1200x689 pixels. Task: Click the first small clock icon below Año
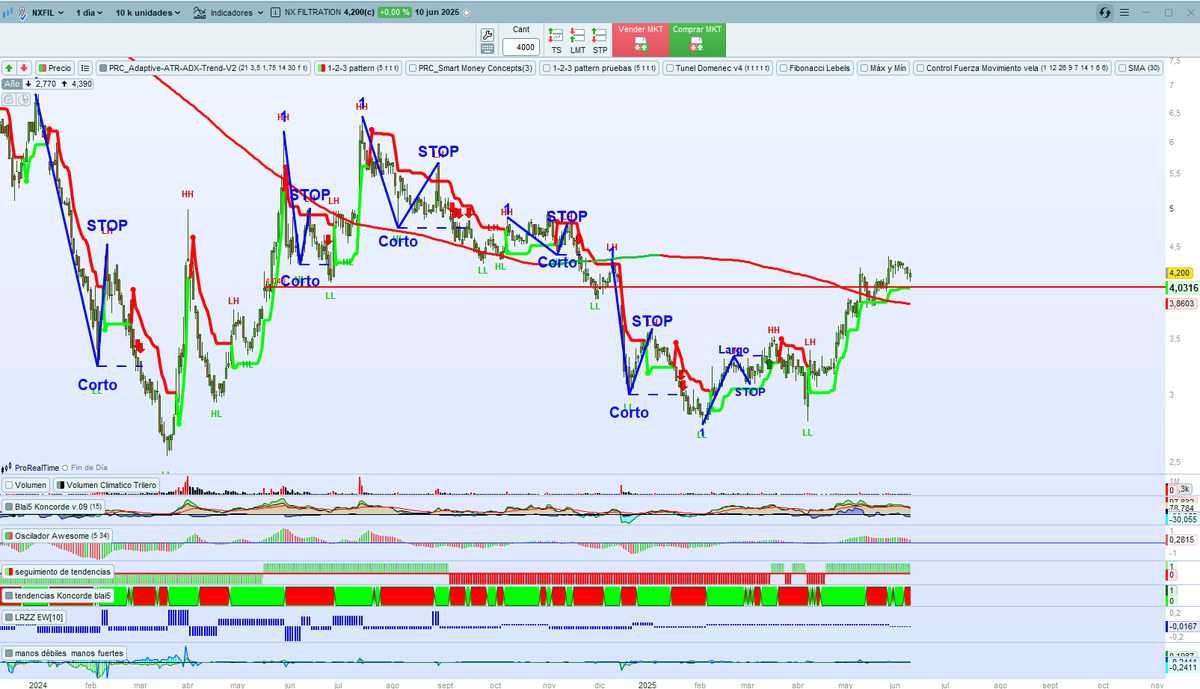pyautogui.click(x=8, y=99)
